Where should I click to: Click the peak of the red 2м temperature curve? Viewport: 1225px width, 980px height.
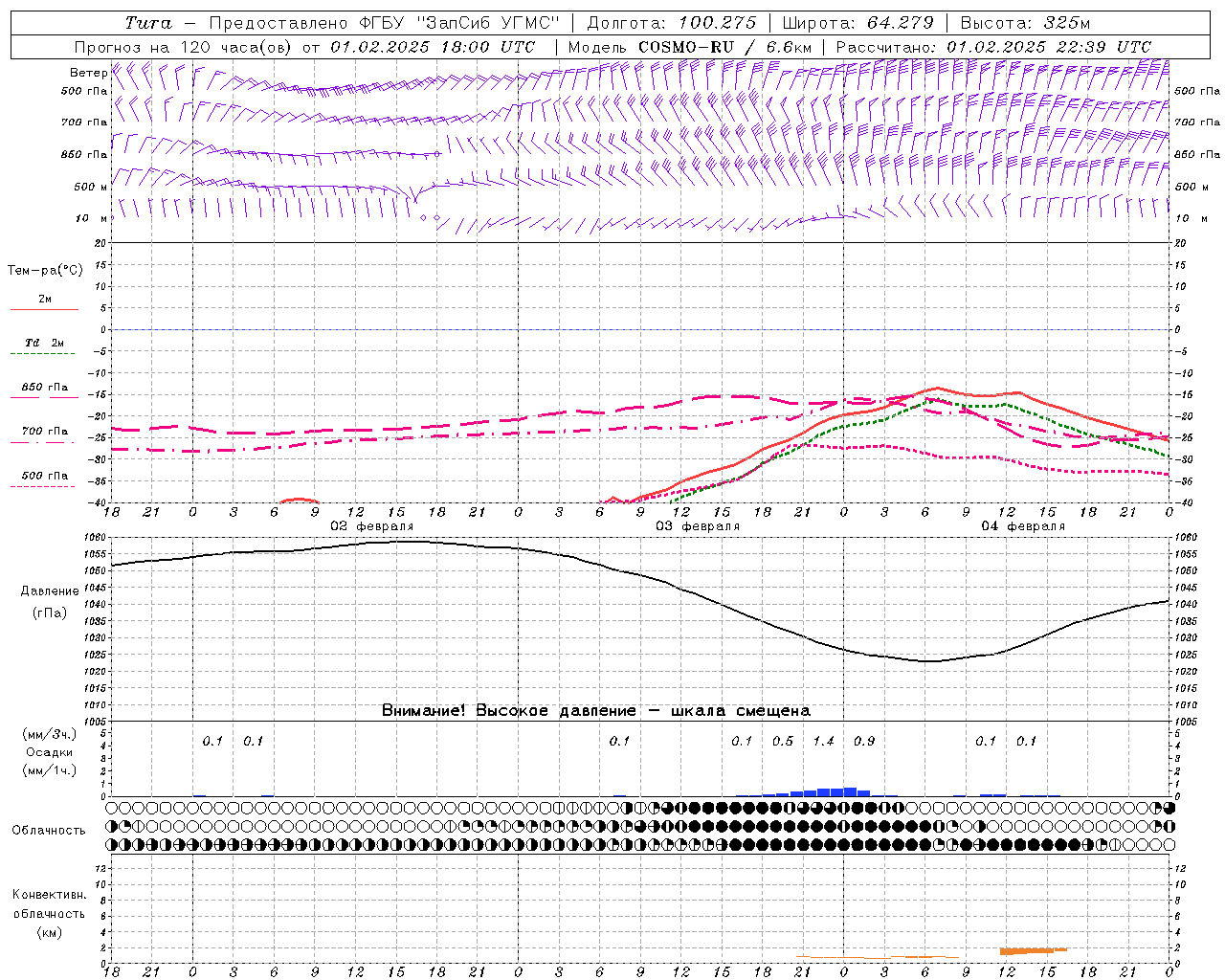[x=937, y=389]
